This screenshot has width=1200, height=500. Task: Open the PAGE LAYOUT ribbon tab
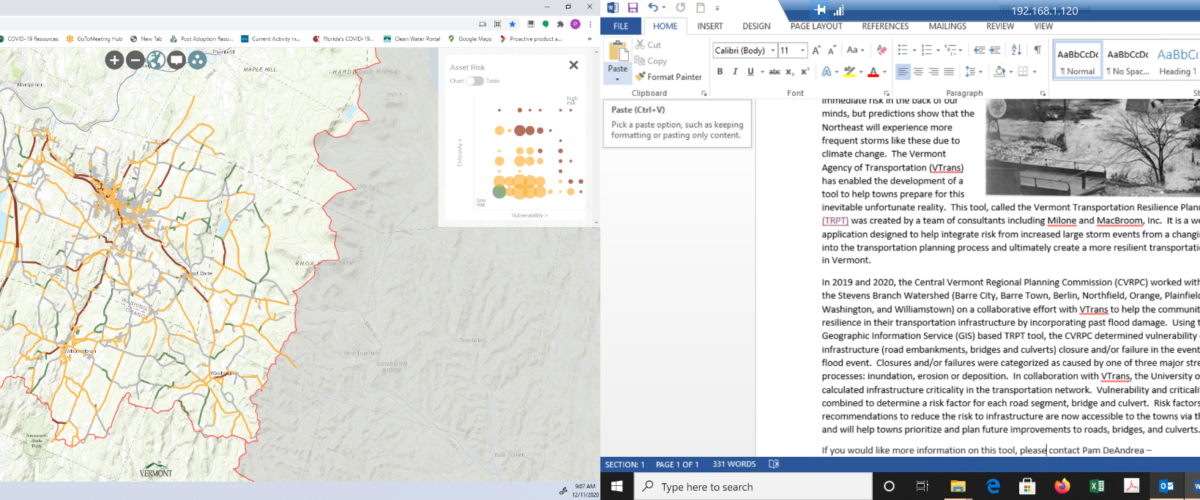(815, 26)
